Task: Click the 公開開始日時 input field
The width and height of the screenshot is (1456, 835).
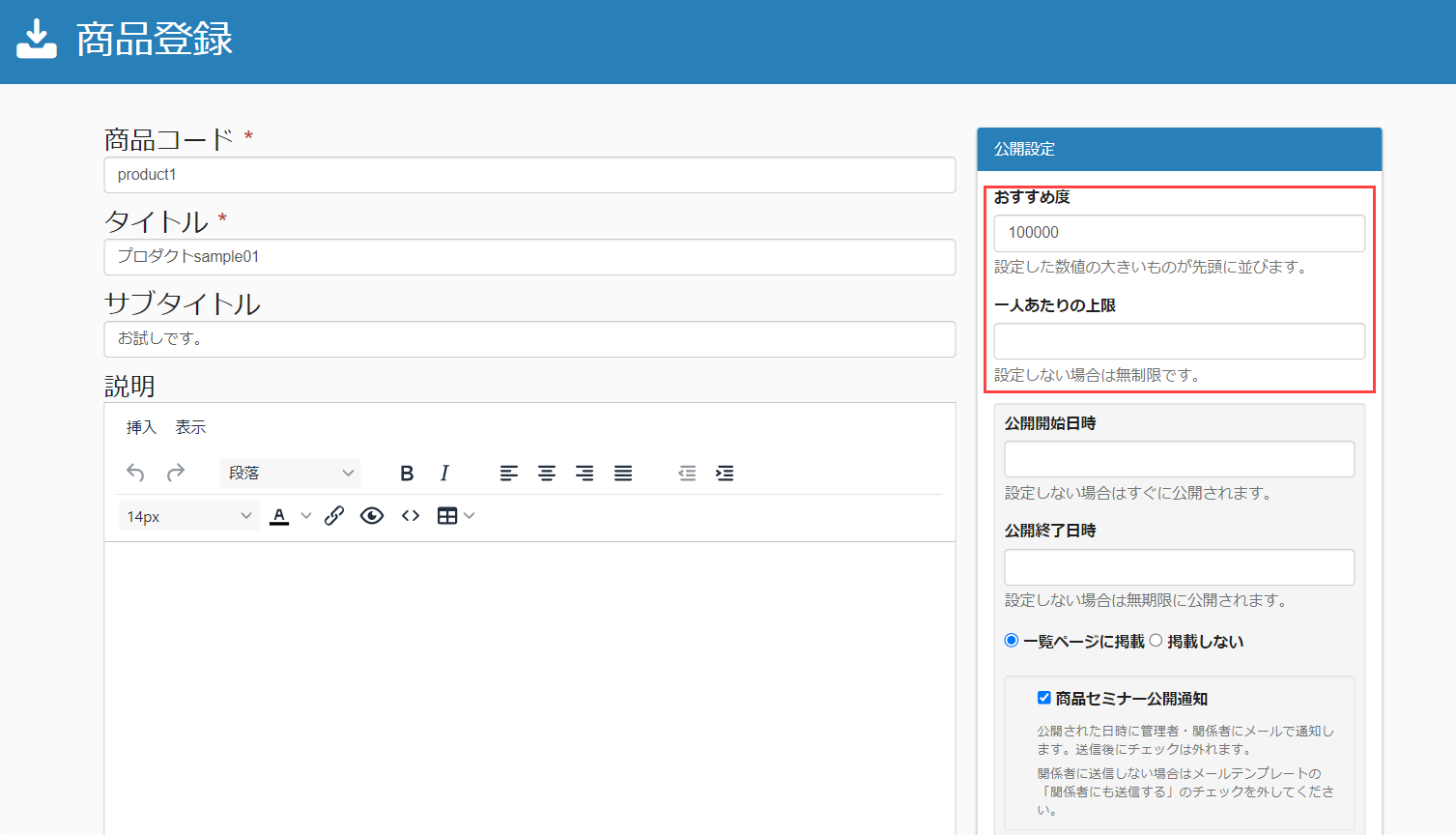Action: point(1179,459)
